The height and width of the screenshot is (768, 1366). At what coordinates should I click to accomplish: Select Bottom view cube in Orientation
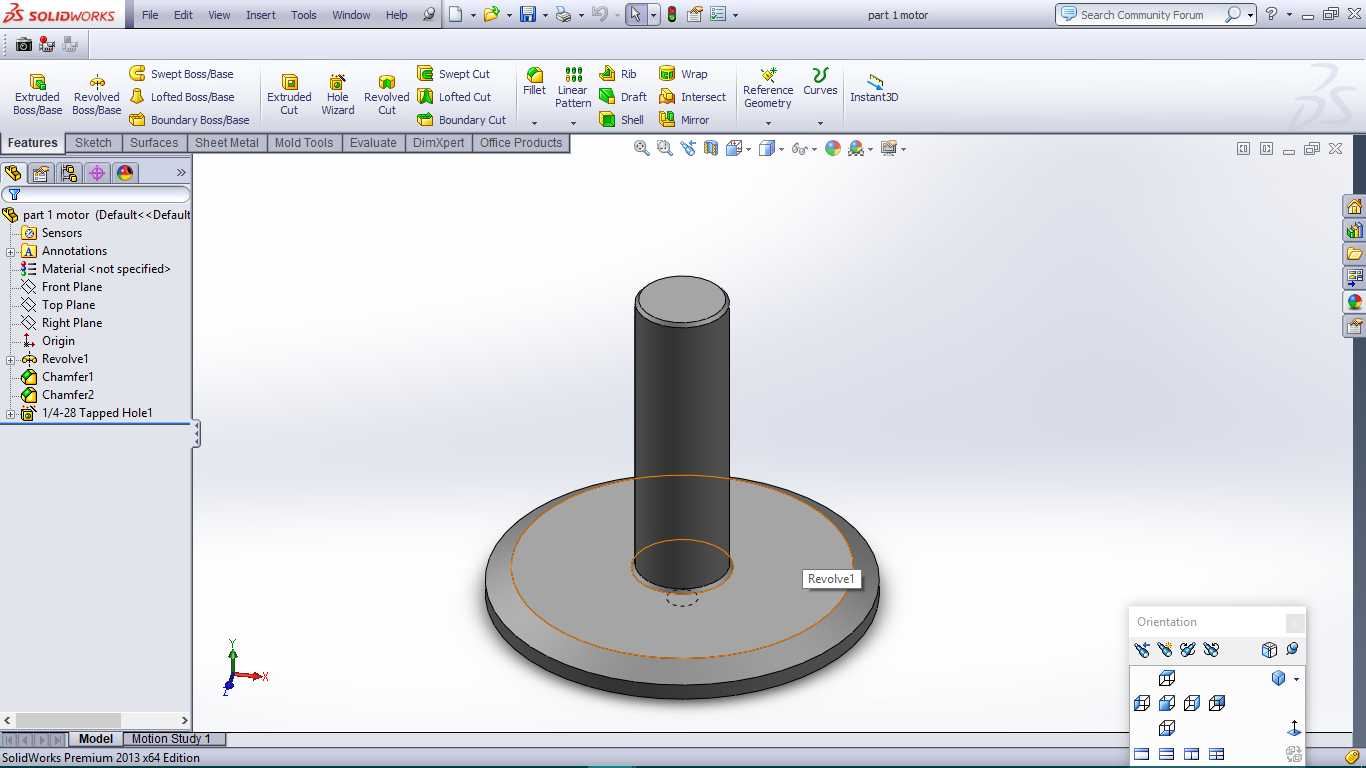(x=1167, y=728)
